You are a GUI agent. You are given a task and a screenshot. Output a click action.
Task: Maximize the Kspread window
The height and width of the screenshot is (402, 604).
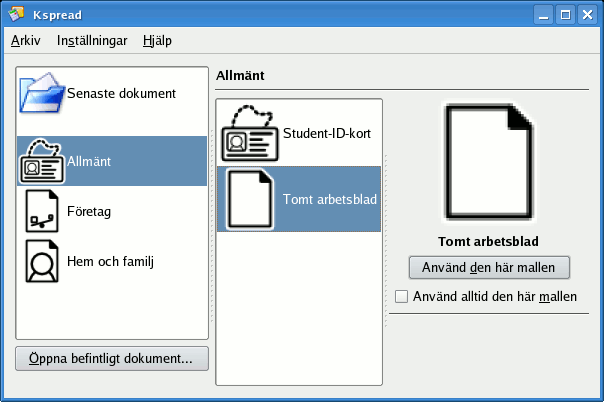(x=565, y=14)
